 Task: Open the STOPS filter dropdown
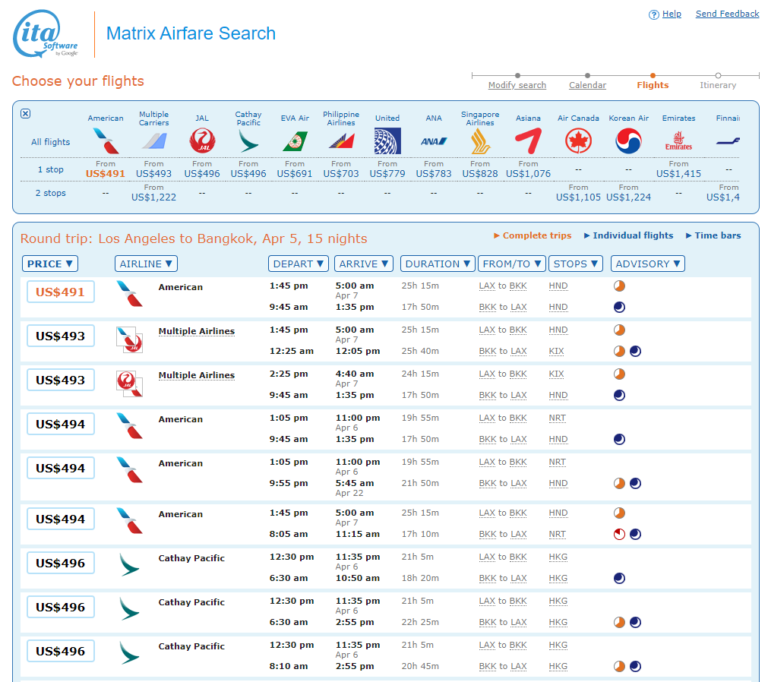[575, 264]
